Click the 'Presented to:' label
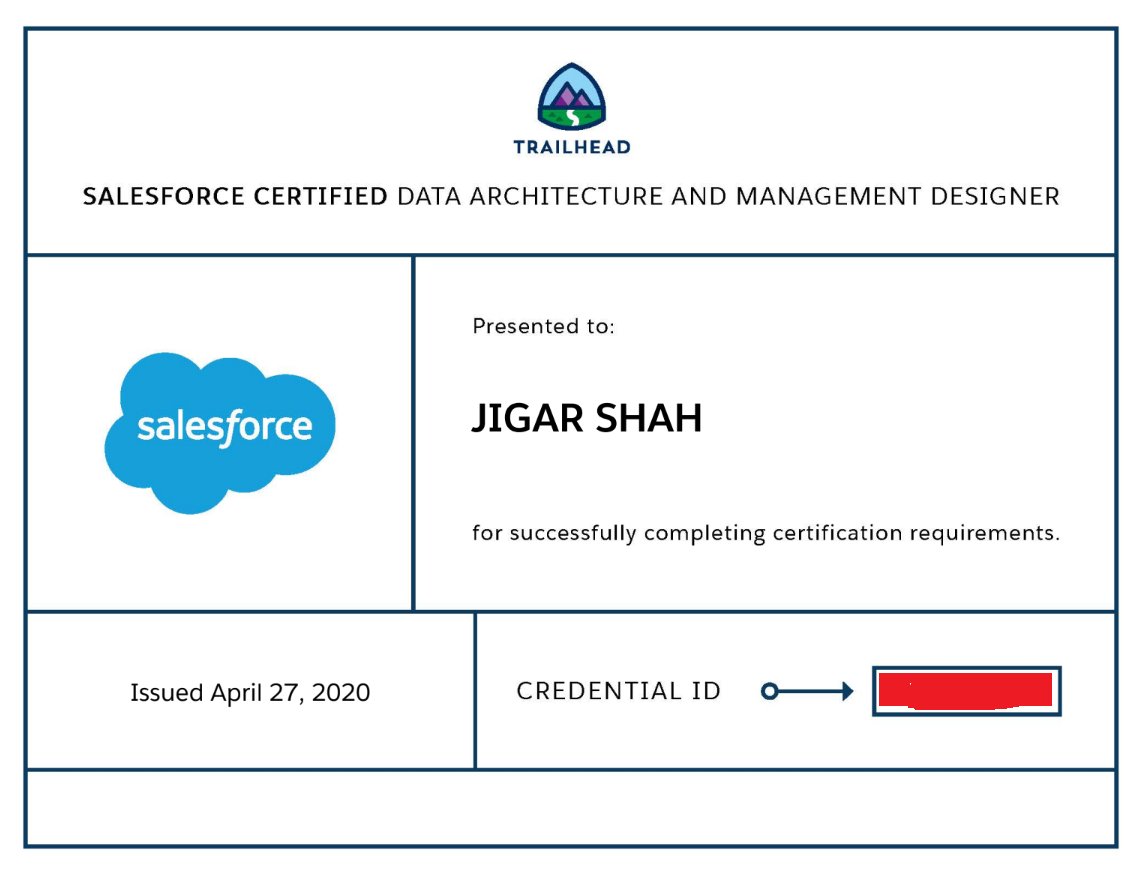 544,326
